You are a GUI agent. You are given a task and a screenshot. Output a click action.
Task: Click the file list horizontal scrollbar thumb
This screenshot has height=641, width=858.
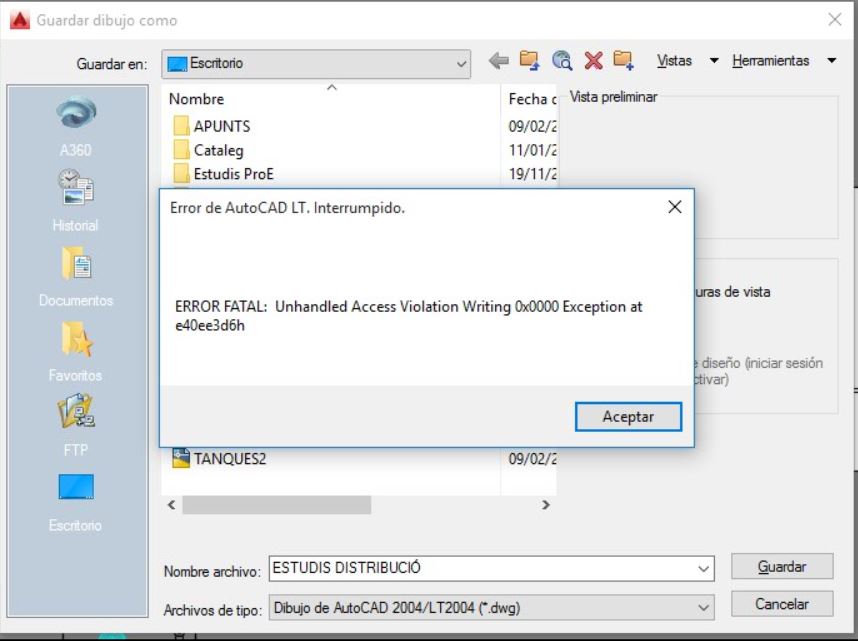[x=276, y=505]
